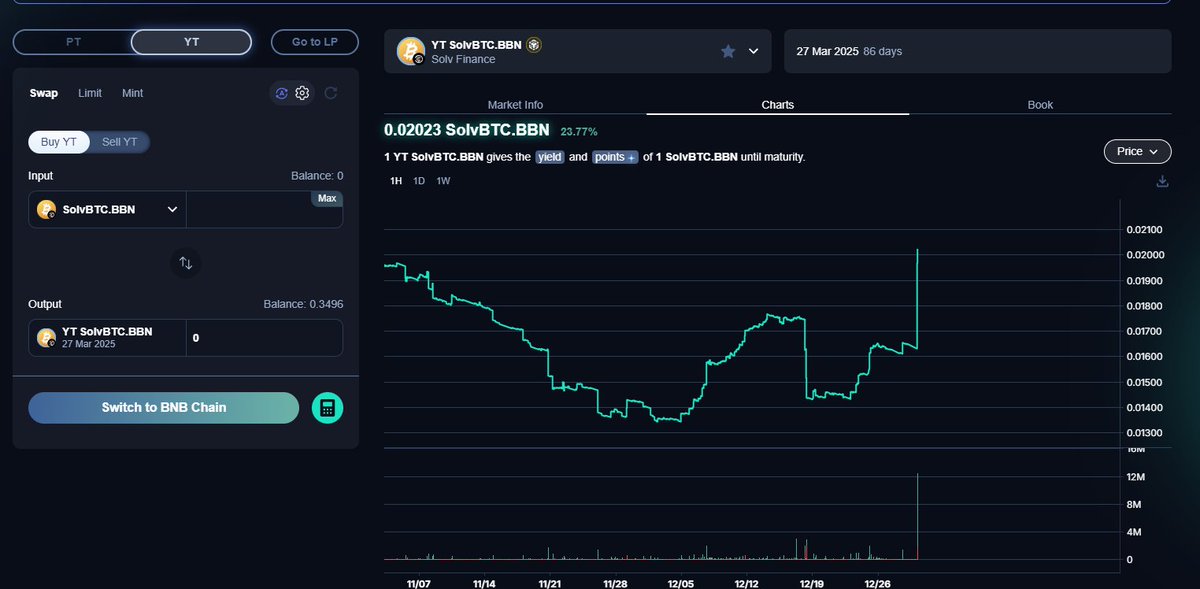This screenshot has height=589, width=1200.
Task: Set chart interval to 1W
Action: click(443, 181)
